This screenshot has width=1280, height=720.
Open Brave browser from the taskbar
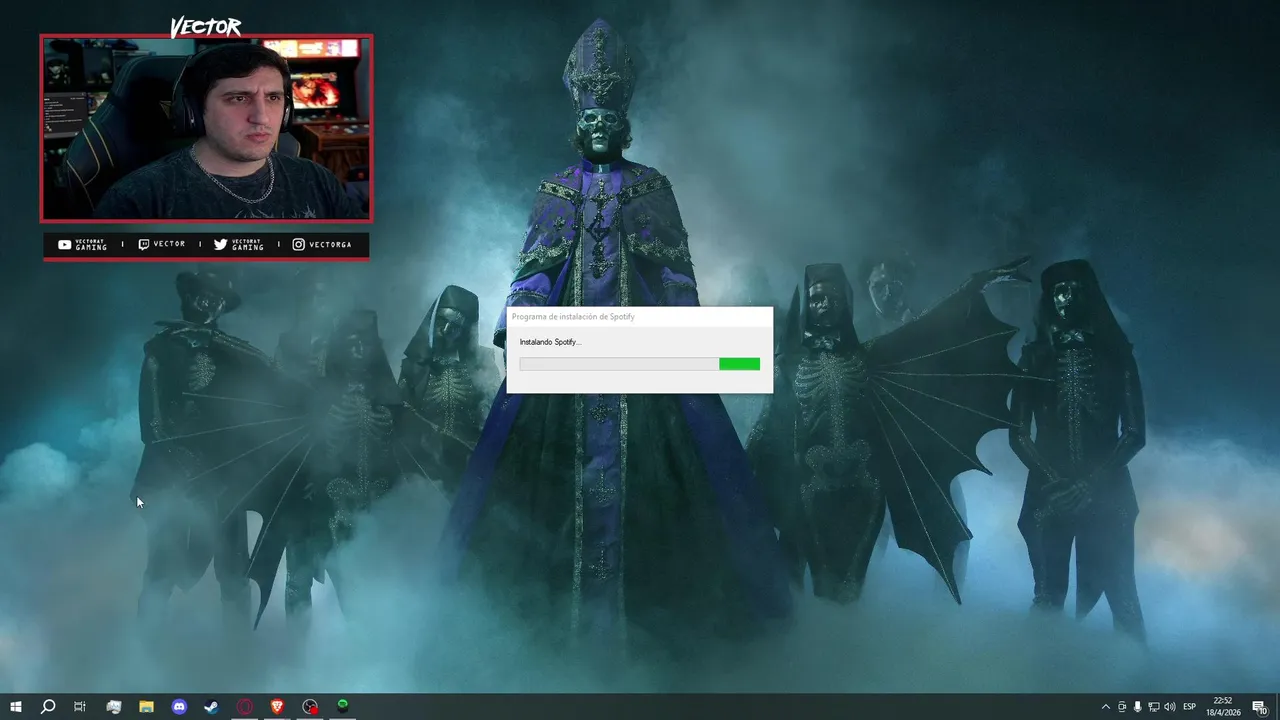pos(277,706)
